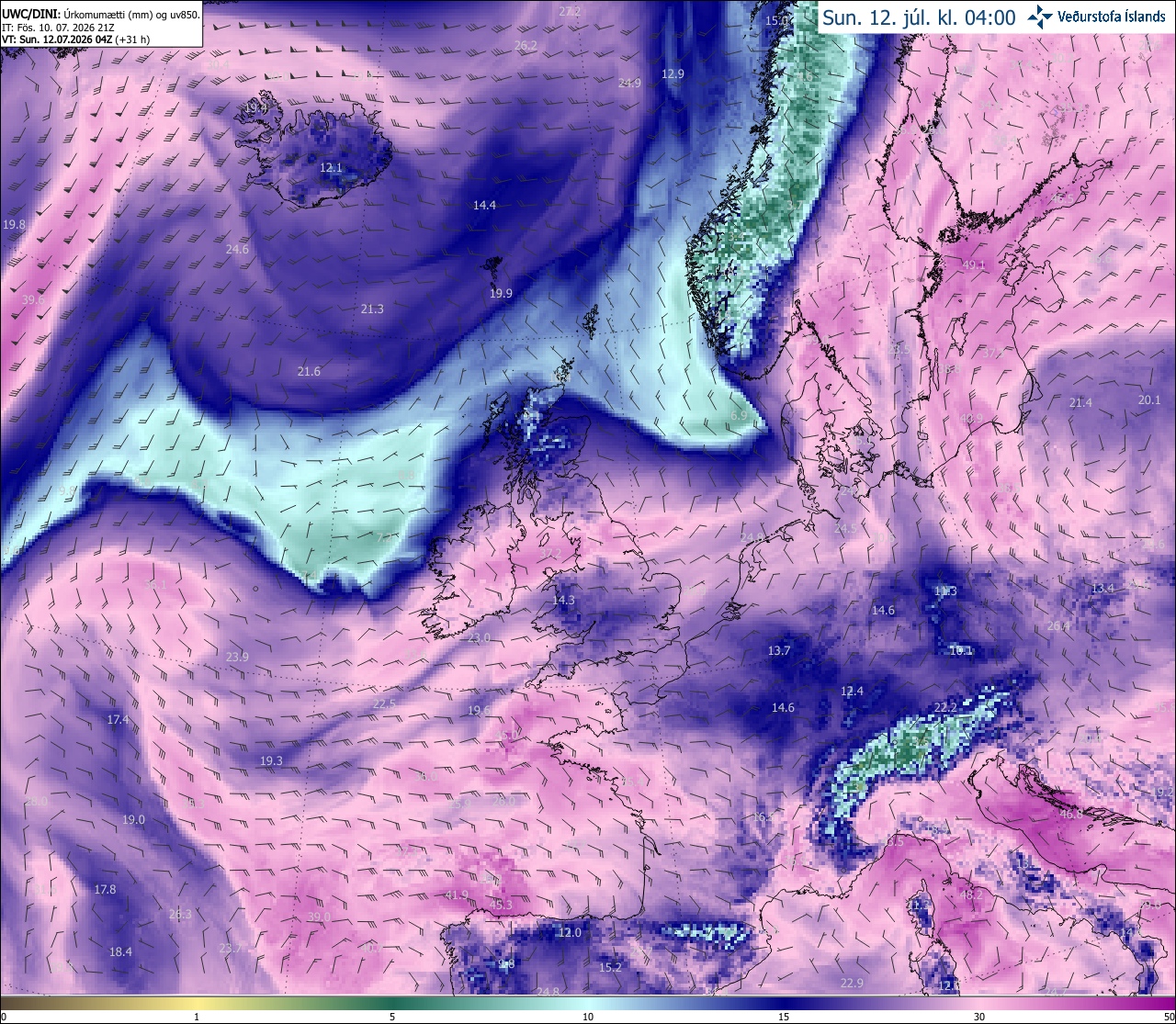Click the 21.6 value south of Iceland
The image size is (1176, 1024).
click(x=309, y=371)
